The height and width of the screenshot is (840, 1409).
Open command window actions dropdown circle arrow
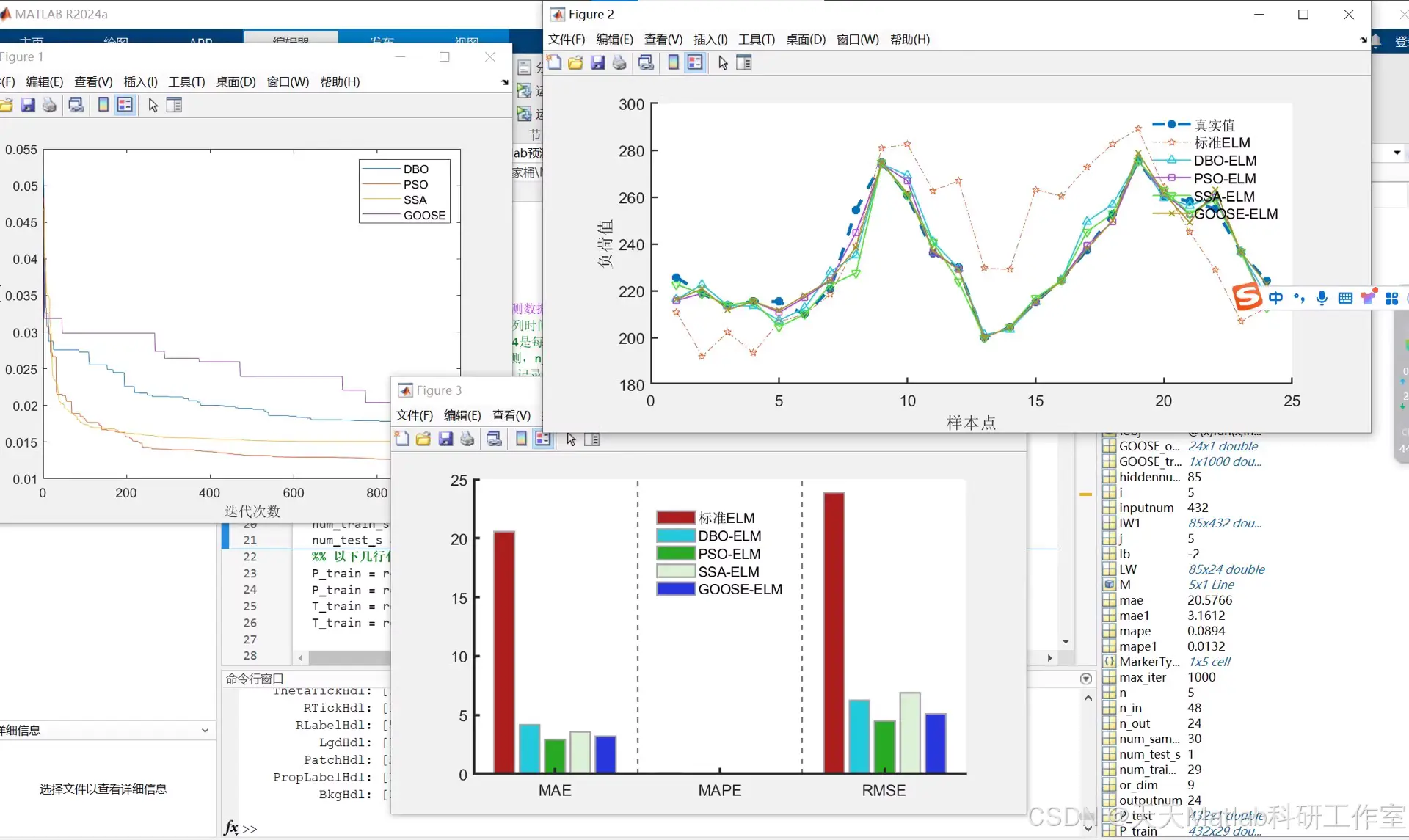[x=1086, y=679]
